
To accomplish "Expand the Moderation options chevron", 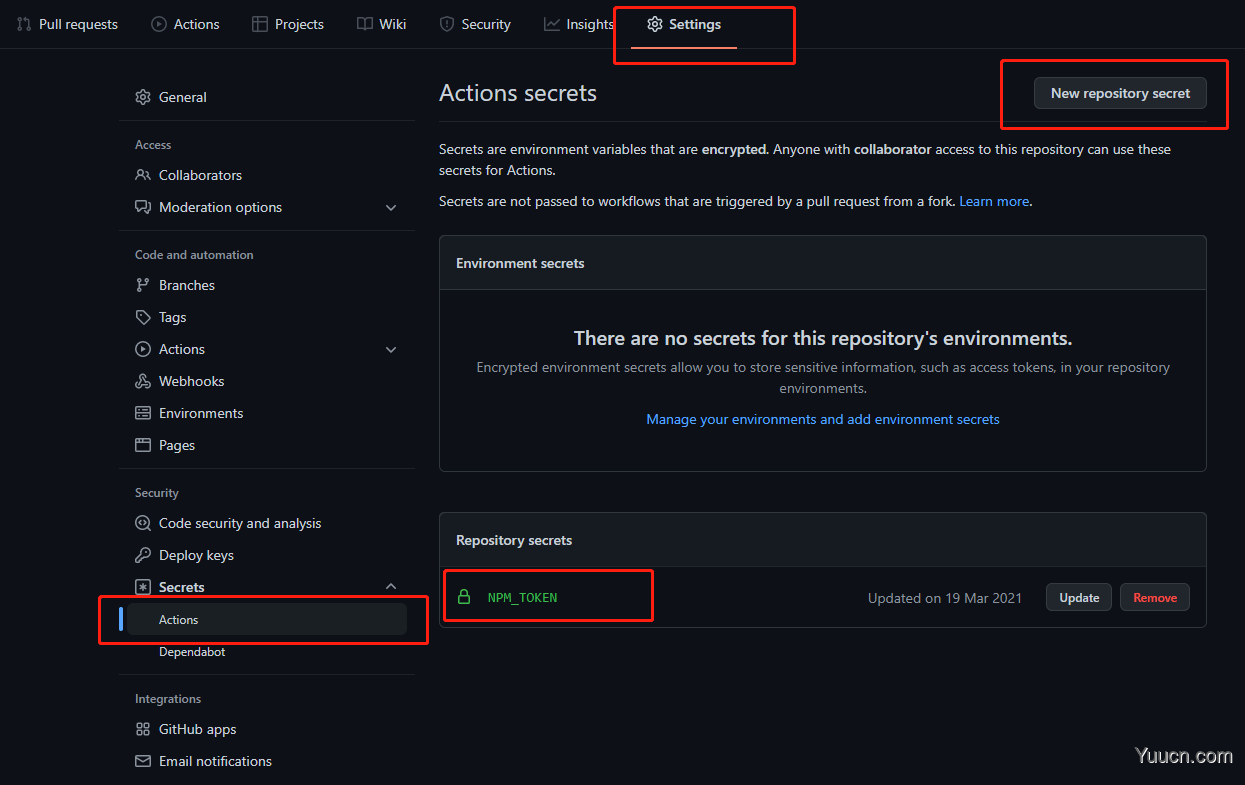I will pyautogui.click(x=391, y=207).
